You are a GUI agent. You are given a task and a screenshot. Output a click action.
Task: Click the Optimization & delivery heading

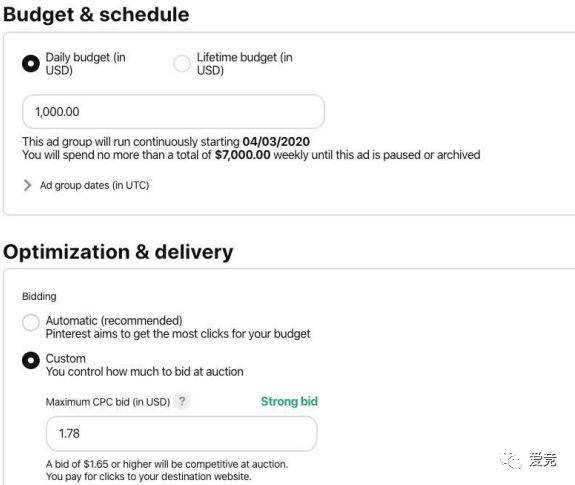pos(118,252)
